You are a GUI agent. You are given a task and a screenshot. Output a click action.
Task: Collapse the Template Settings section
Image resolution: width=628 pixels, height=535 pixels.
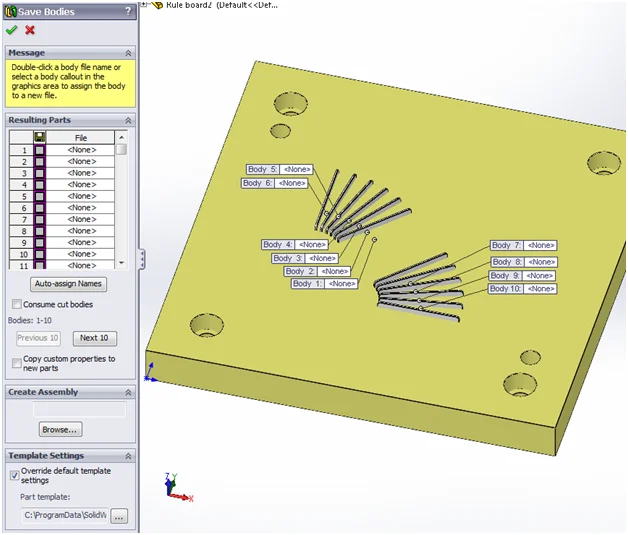pos(128,456)
